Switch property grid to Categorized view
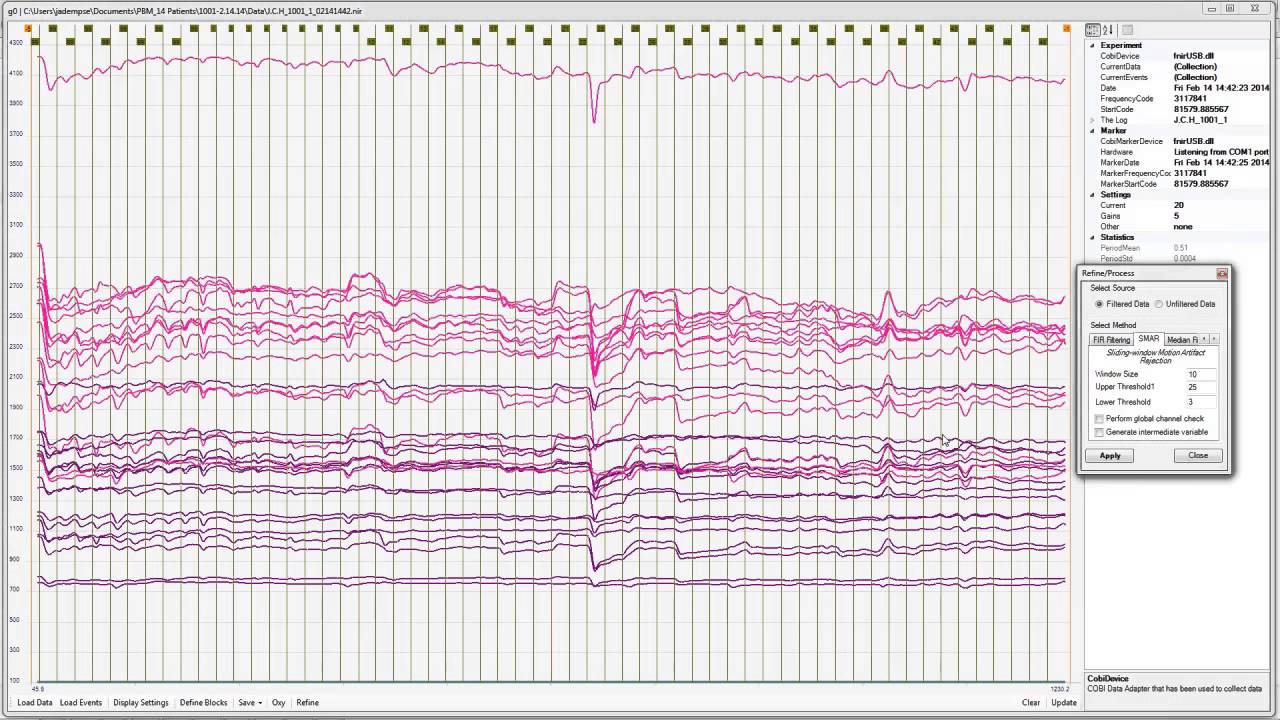 pyautogui.click(x=1092, y=30)
